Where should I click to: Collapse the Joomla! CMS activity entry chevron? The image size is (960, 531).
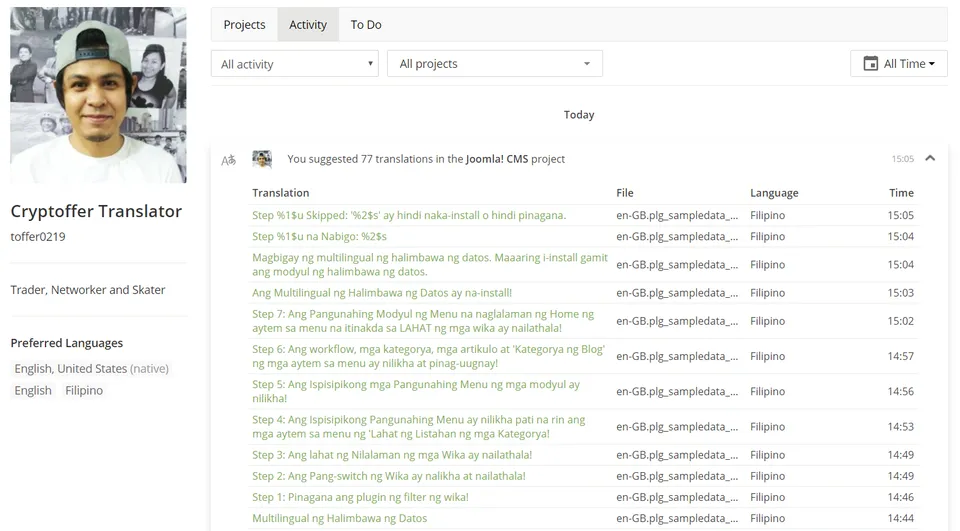coord(930,159)
